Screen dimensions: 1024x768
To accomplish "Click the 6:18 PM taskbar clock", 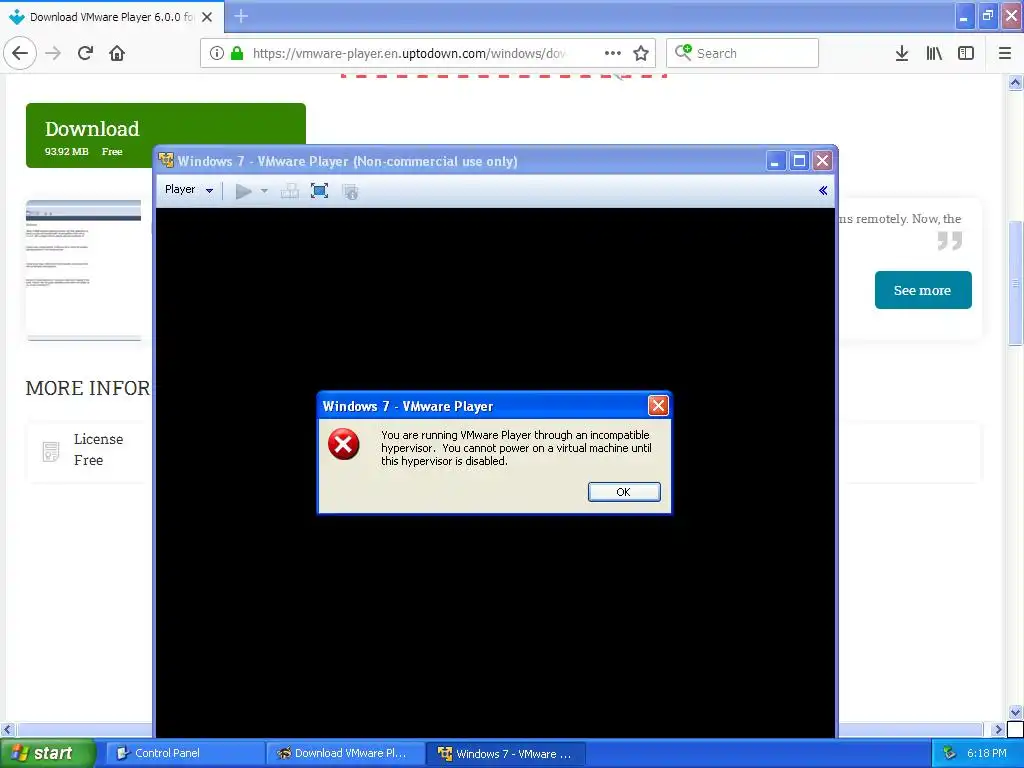I will click(986, 753).
